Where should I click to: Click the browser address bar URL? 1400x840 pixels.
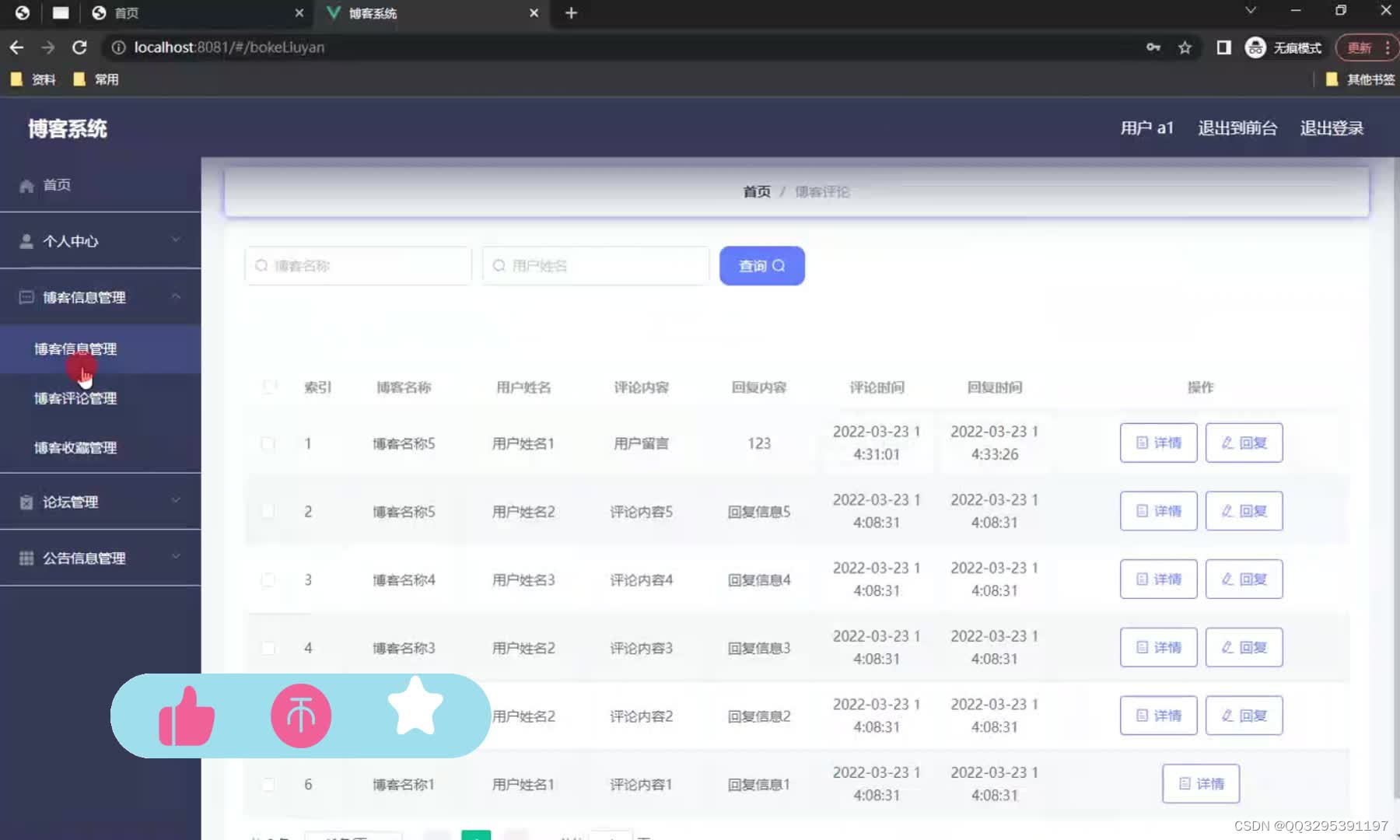229,47
